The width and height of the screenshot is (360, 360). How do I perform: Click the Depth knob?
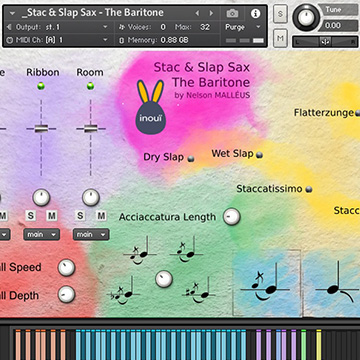[66, 294]
